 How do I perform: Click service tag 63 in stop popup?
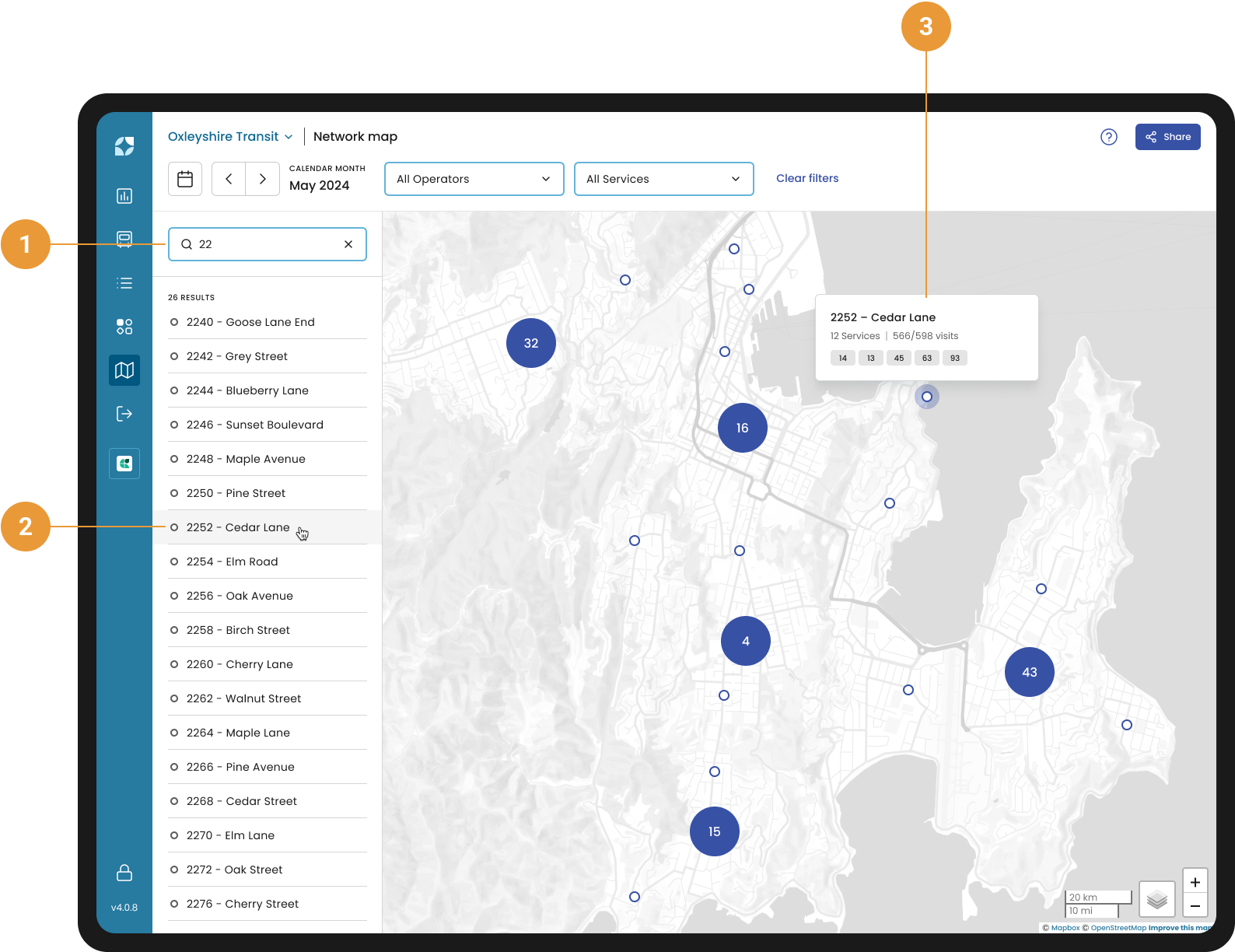pos(927,358)
